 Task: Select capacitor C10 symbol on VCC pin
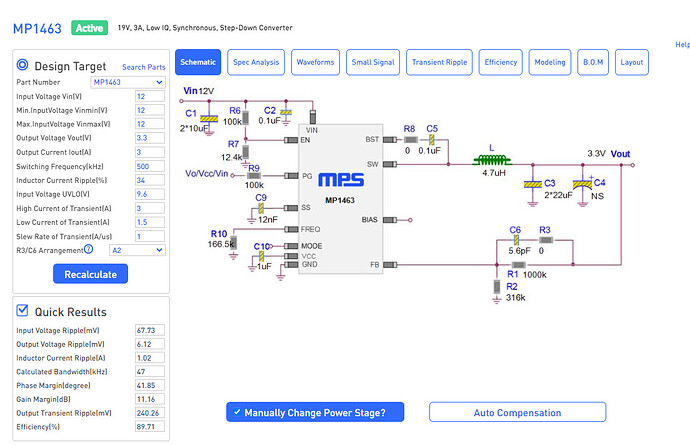point(261,256)
